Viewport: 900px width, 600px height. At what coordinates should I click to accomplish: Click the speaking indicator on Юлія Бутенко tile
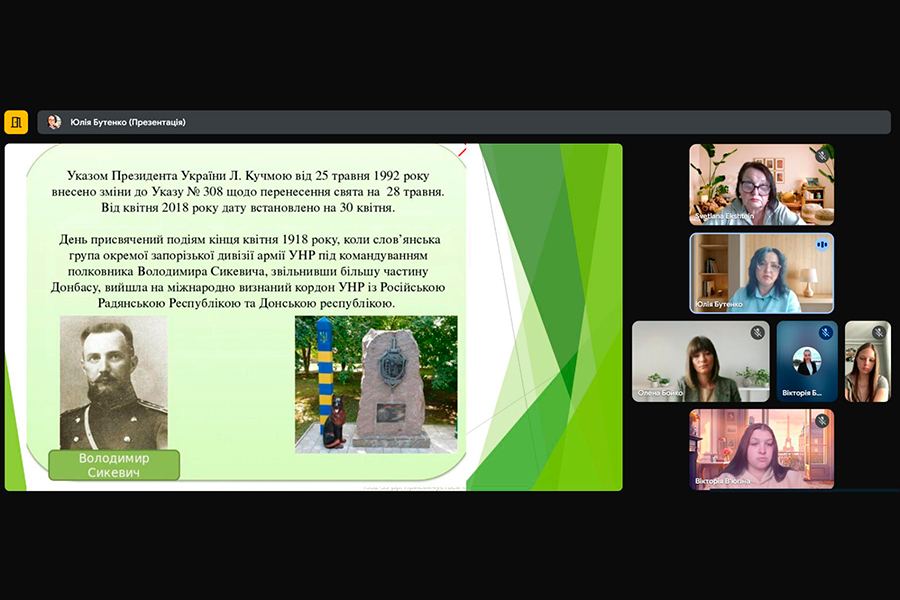pos(822,245)
